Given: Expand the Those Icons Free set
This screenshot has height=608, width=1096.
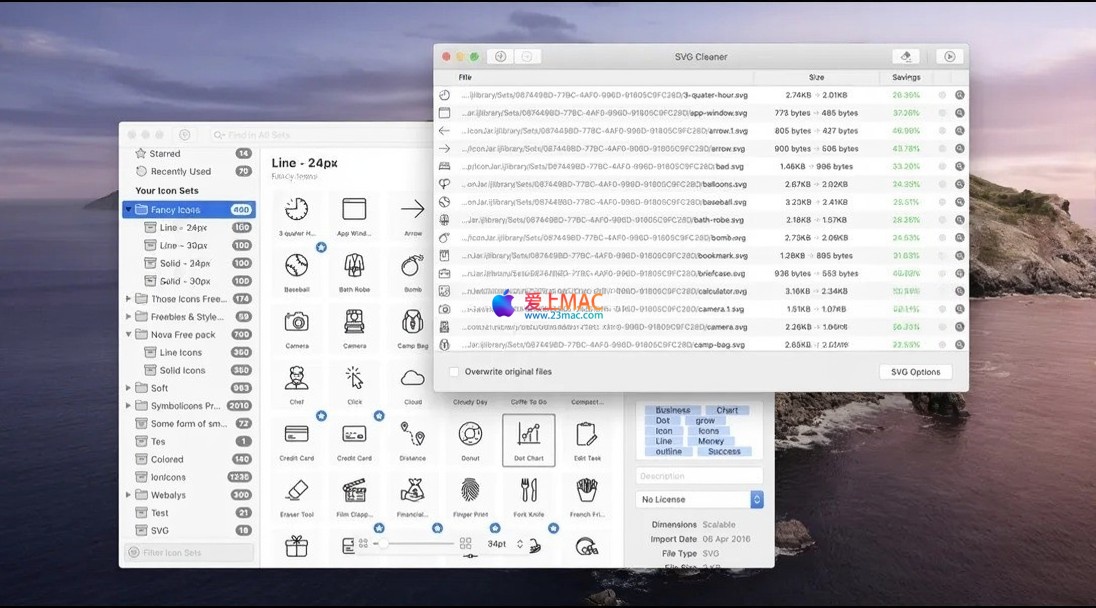Looking at the screenshot, I should click(x=129, y=299).
